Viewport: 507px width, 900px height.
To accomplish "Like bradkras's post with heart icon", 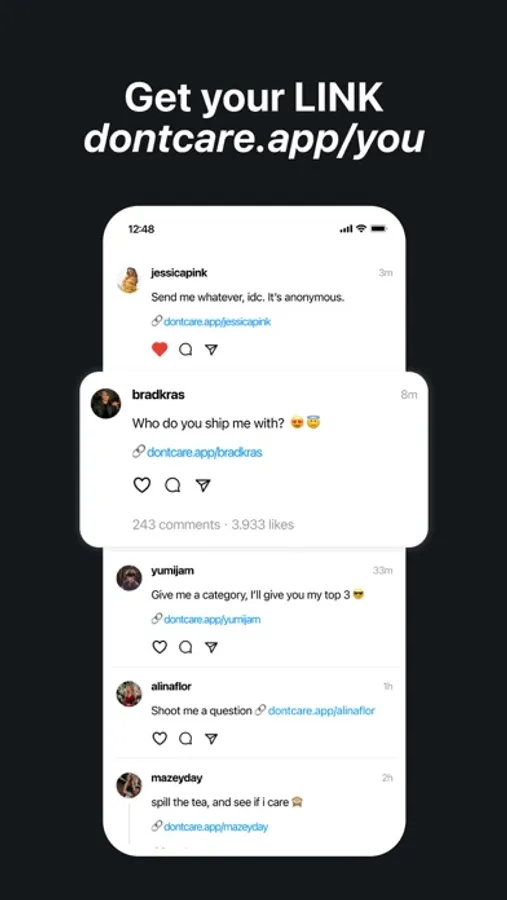I will point(142,485).
